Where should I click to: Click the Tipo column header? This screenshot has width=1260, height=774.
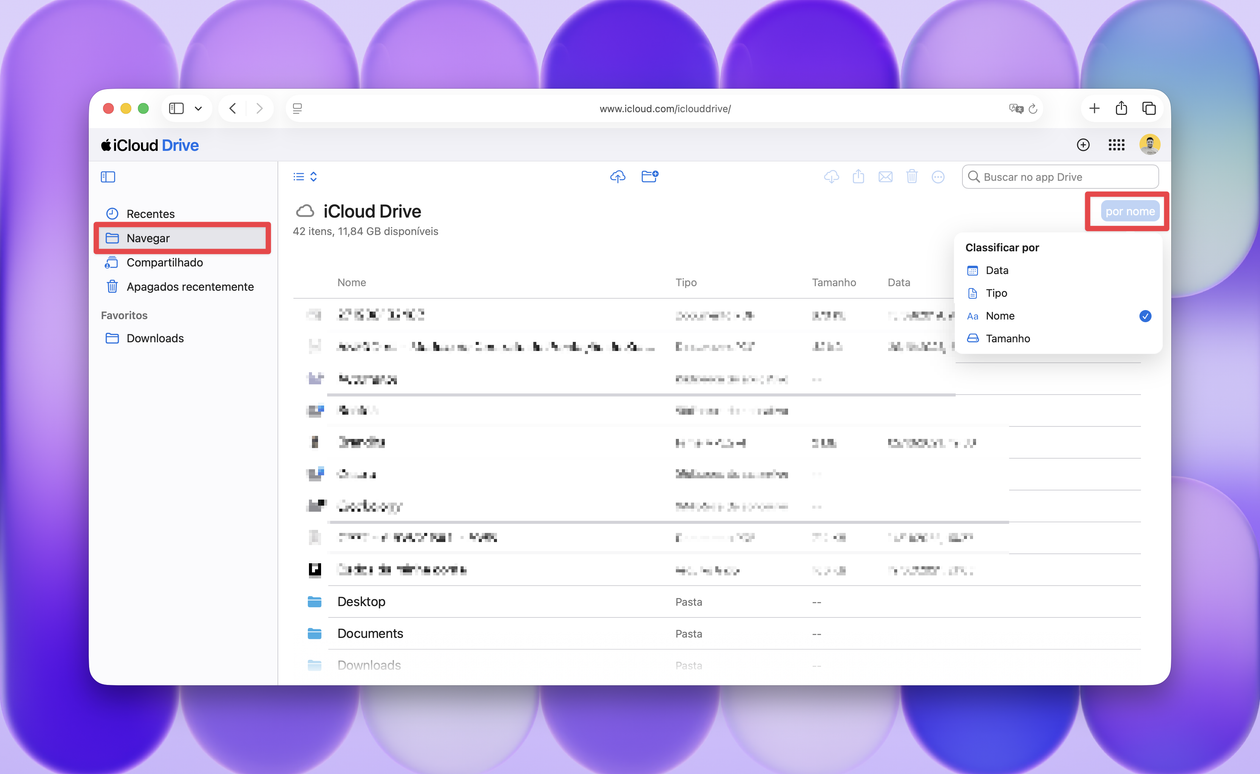686,283
